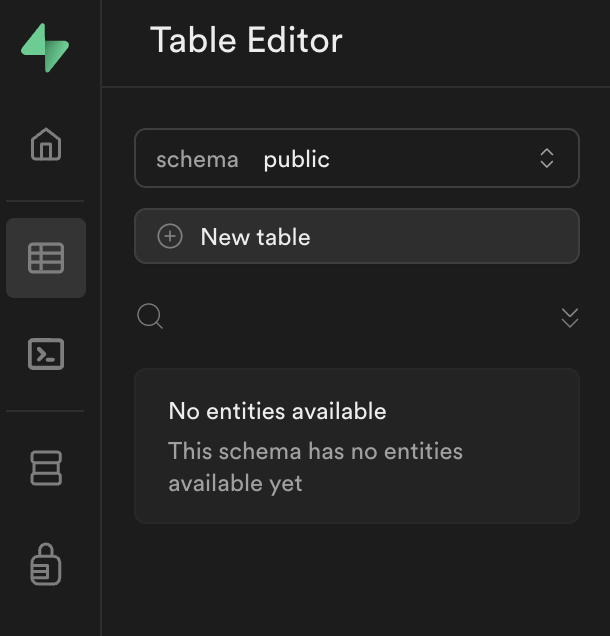Select the Table Editor sidebar icon

(x=46, y=258)
